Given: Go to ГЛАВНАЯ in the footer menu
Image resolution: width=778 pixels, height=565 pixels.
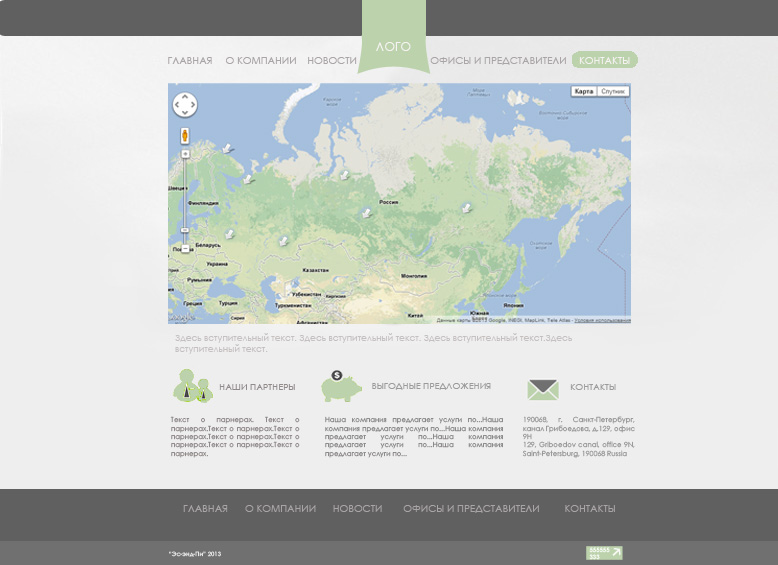Looking at the screenshot, I should pyautogui.click(x=205, y=508).
